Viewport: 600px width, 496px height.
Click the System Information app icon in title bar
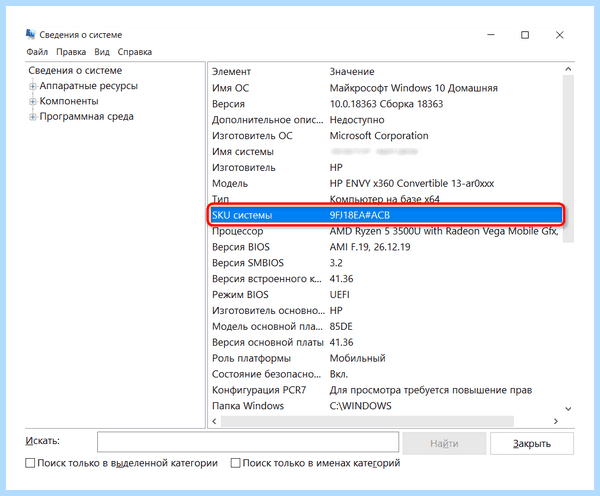click(30, 34)
